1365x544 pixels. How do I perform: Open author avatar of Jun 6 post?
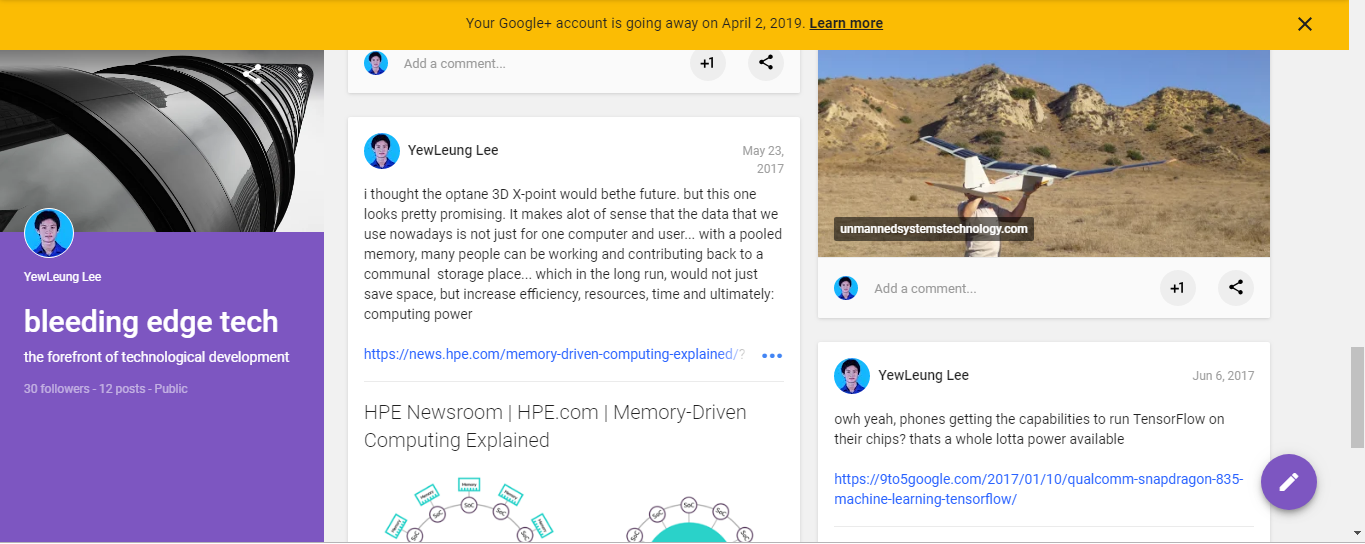852,376
